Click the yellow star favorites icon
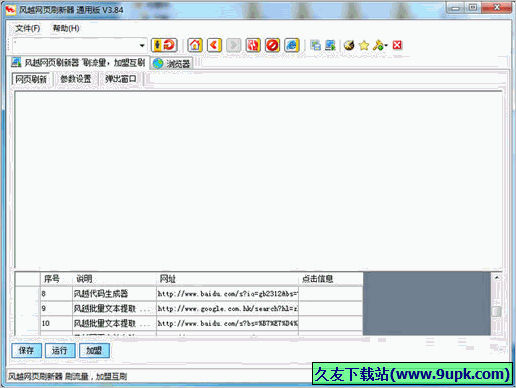The height and width of the screenshot is (388, 516). click(x=364, y=45)
